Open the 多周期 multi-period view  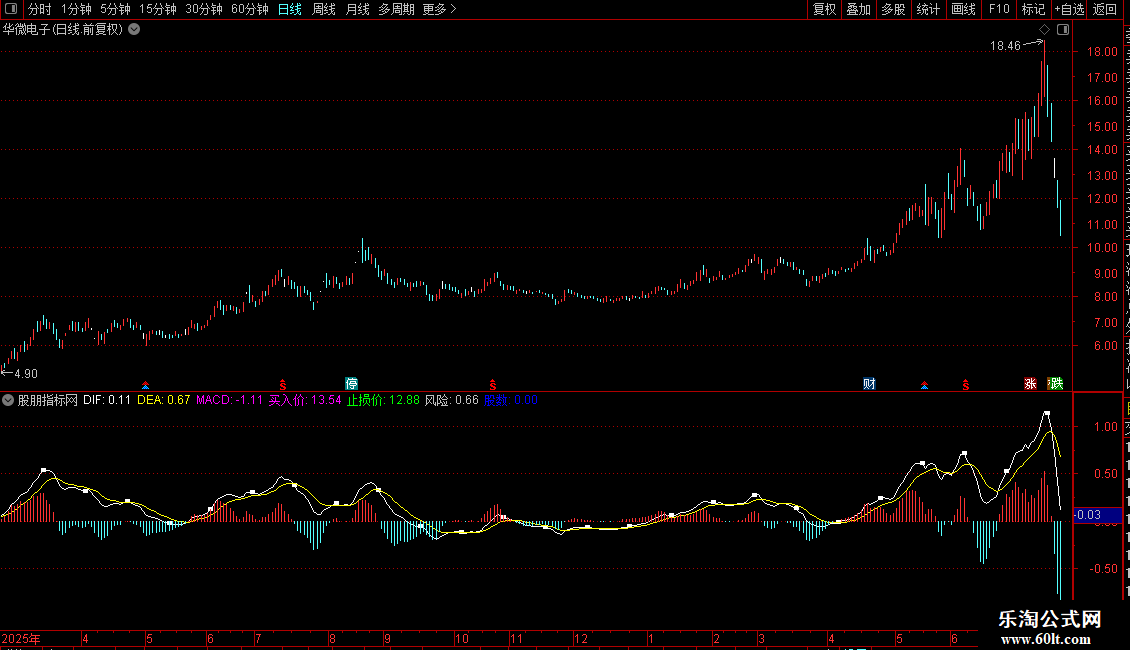(396, 9)
